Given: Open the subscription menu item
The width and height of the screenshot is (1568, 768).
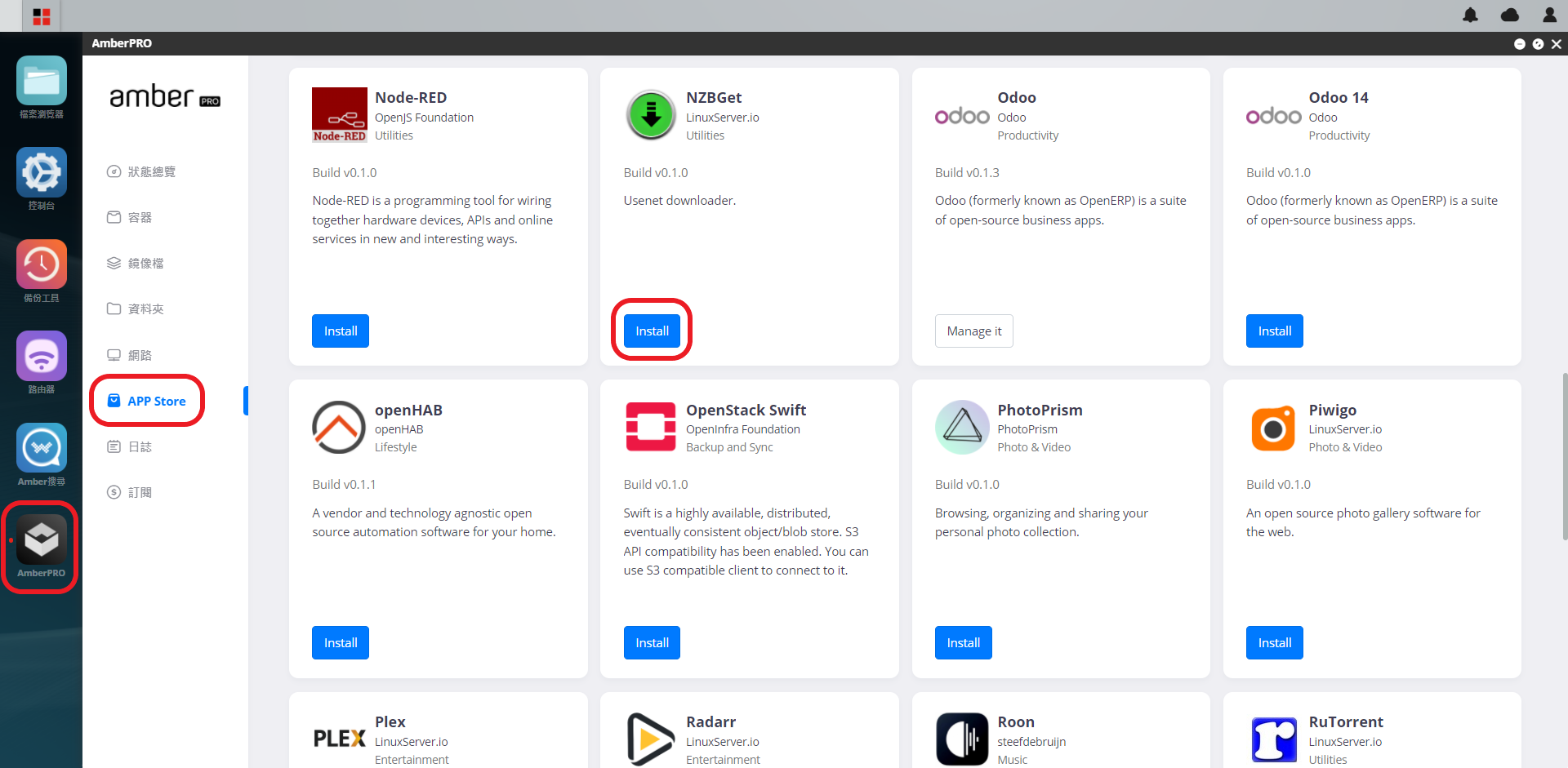Looking at the screenshot, I should [x=130, y=492].
